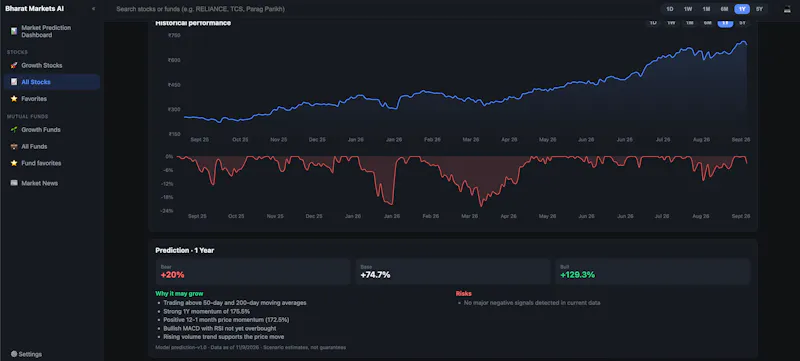The width and height of the screenshot is (800, 361).
Task: Select the active 1Y range in top bar
Action: coord(742,9)
